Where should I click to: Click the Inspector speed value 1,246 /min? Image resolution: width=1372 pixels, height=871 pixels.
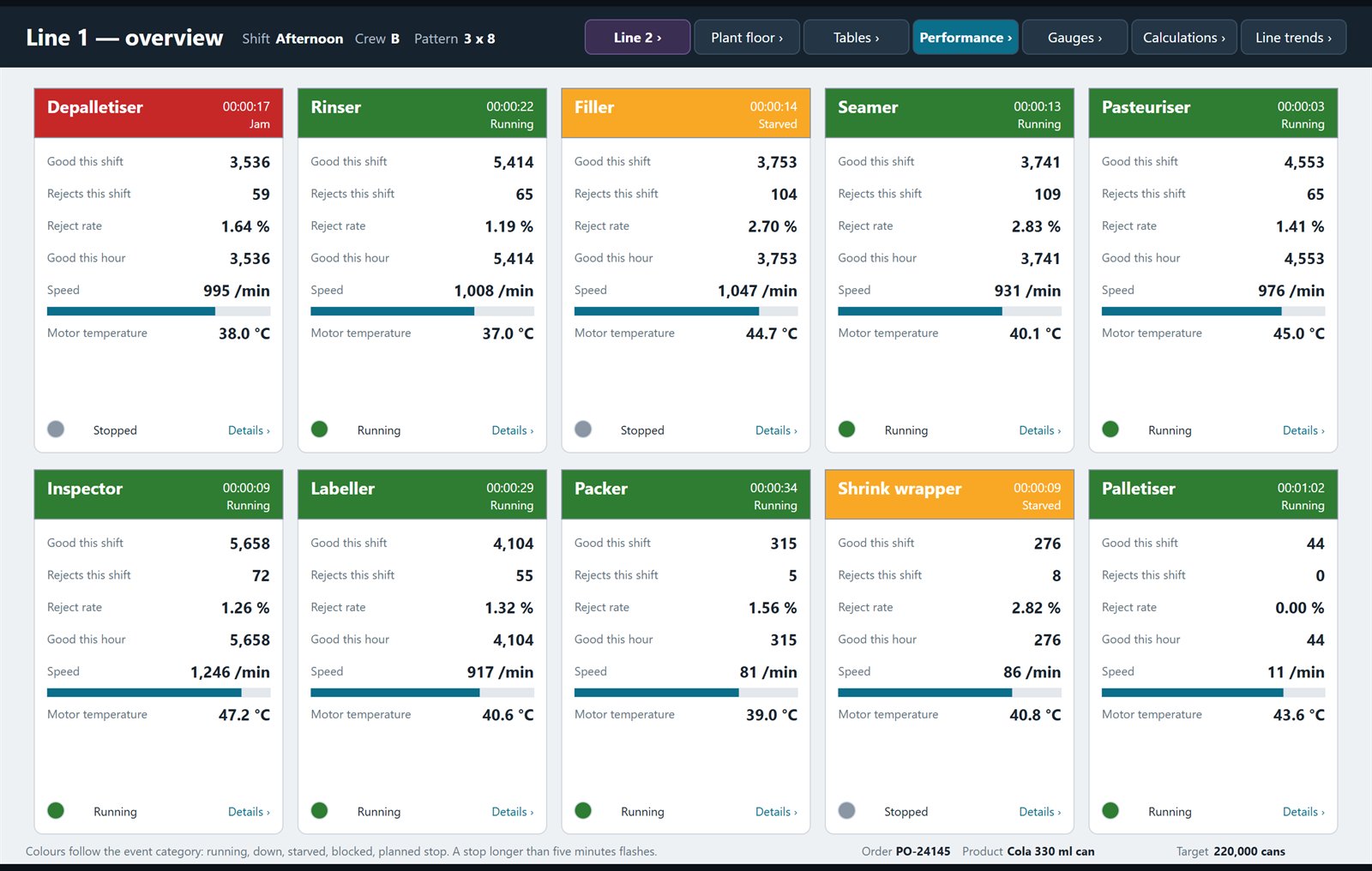[230, 672]
